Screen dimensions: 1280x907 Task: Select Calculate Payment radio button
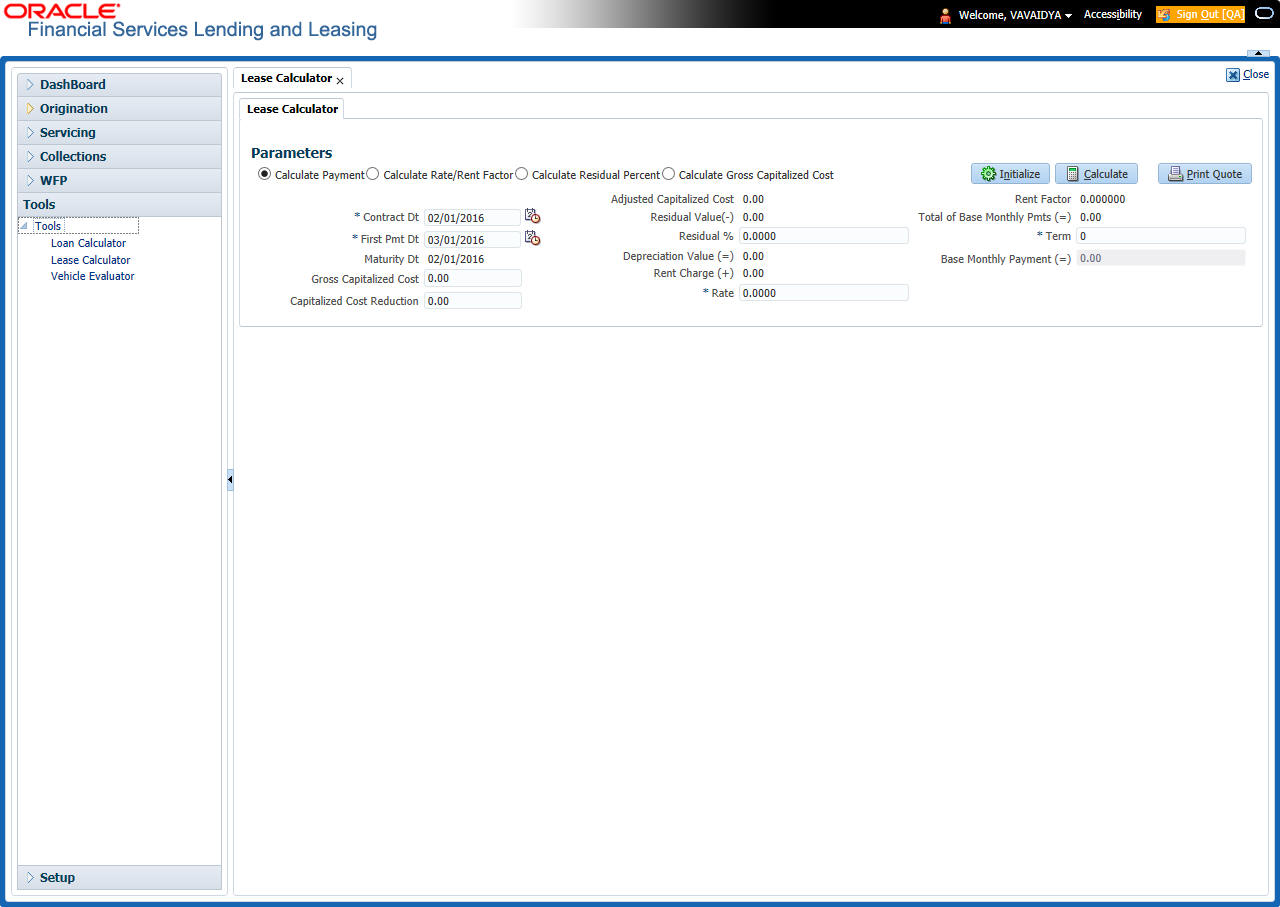(x=264, y=174)
